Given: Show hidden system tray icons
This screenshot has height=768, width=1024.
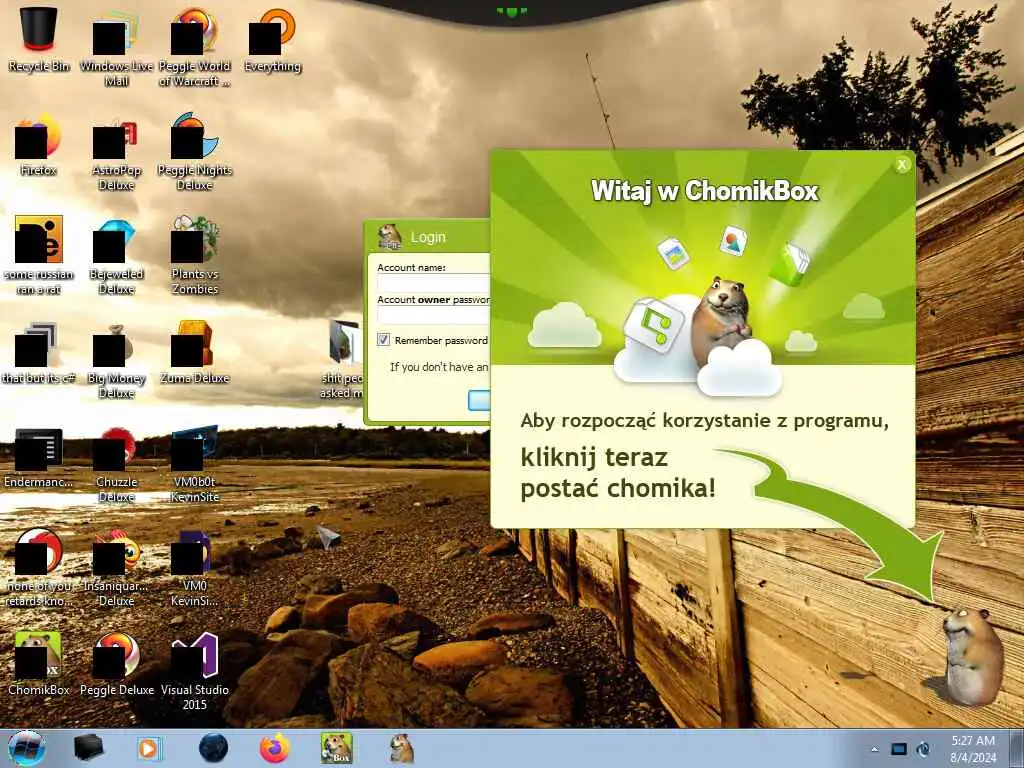Looking at the screenshot, I should tap(874, 749).
